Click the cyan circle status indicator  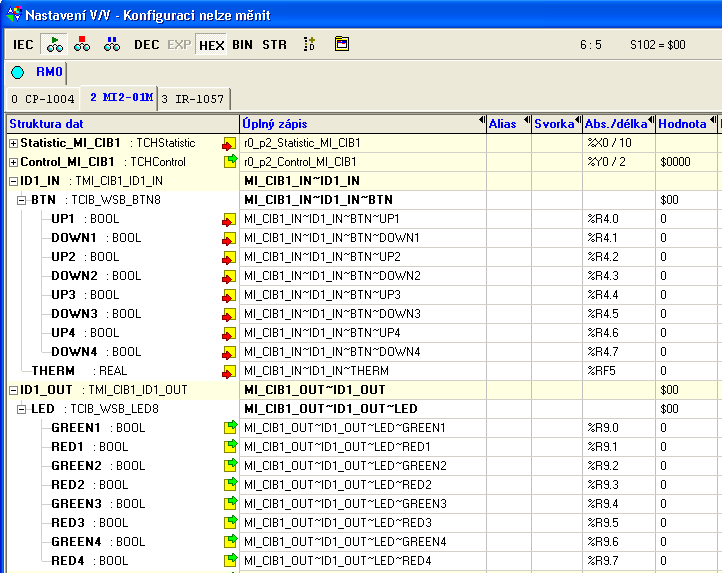pyautogui.click(x=17, y=72)
